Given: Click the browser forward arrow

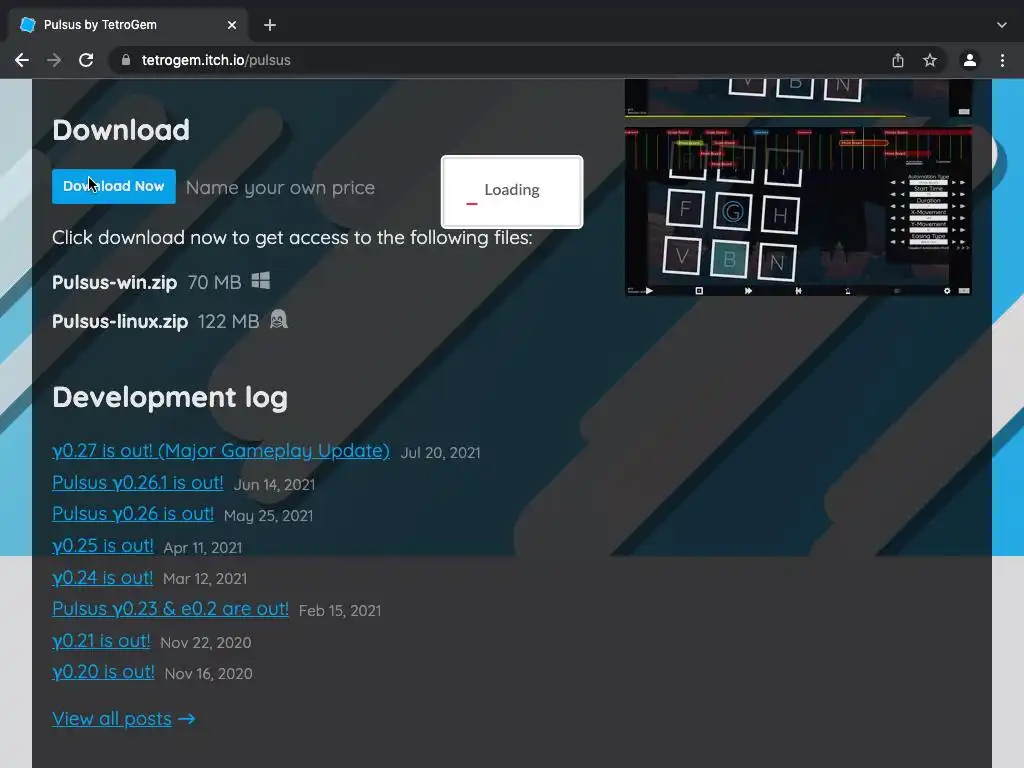Looking at the screenshot, I should tap(54, 60).
